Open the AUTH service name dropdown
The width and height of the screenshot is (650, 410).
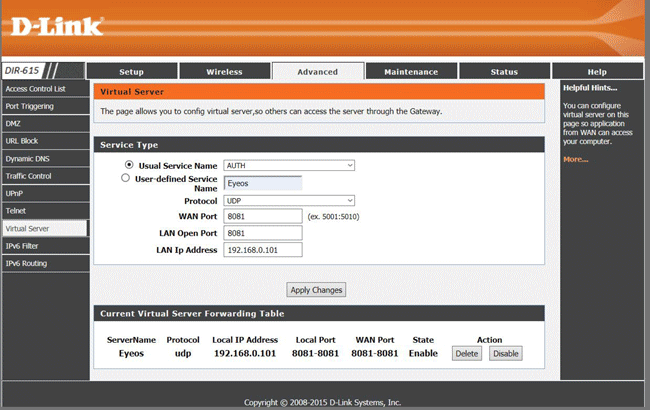click(289, 165)
